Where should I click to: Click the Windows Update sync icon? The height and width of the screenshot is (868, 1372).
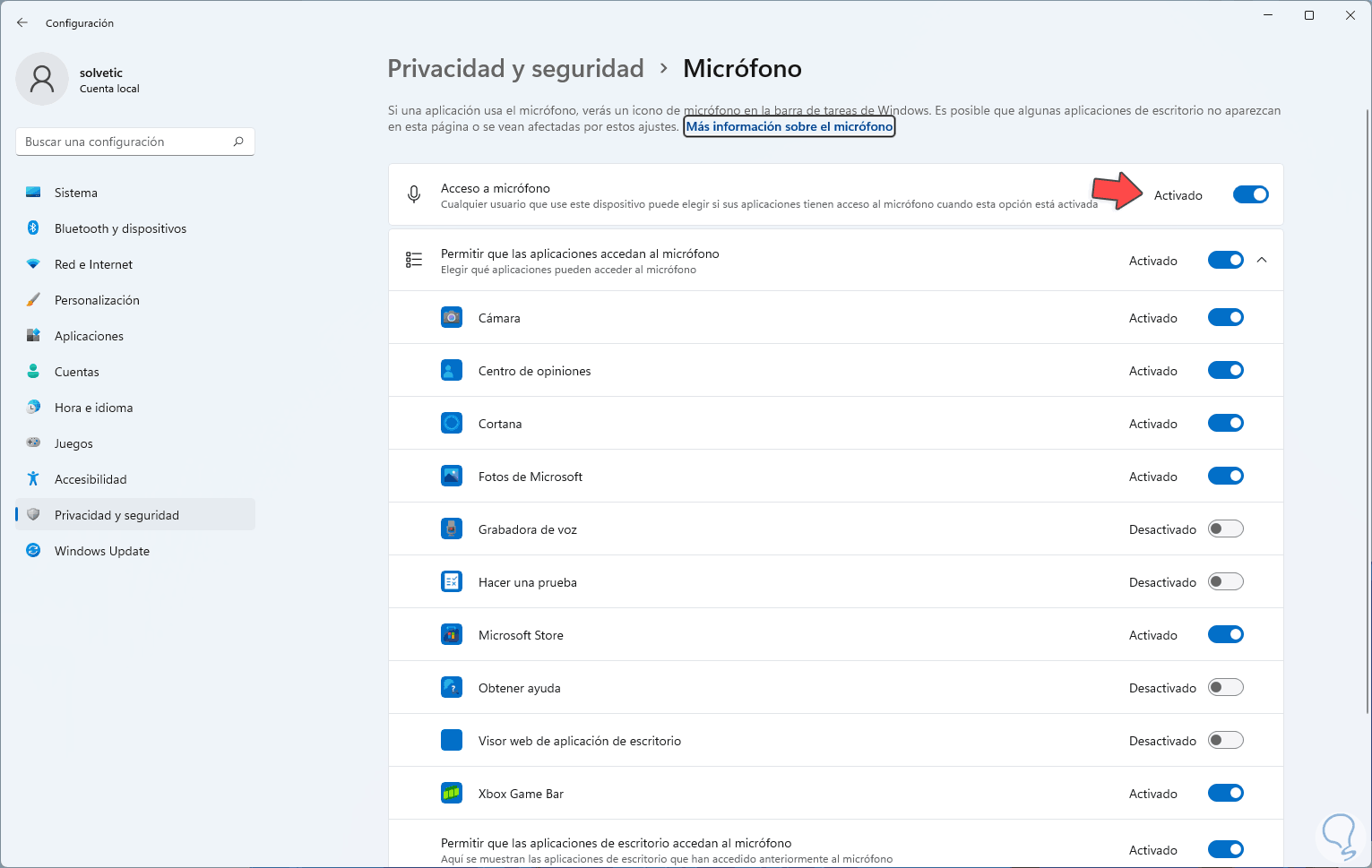[33, 551]
